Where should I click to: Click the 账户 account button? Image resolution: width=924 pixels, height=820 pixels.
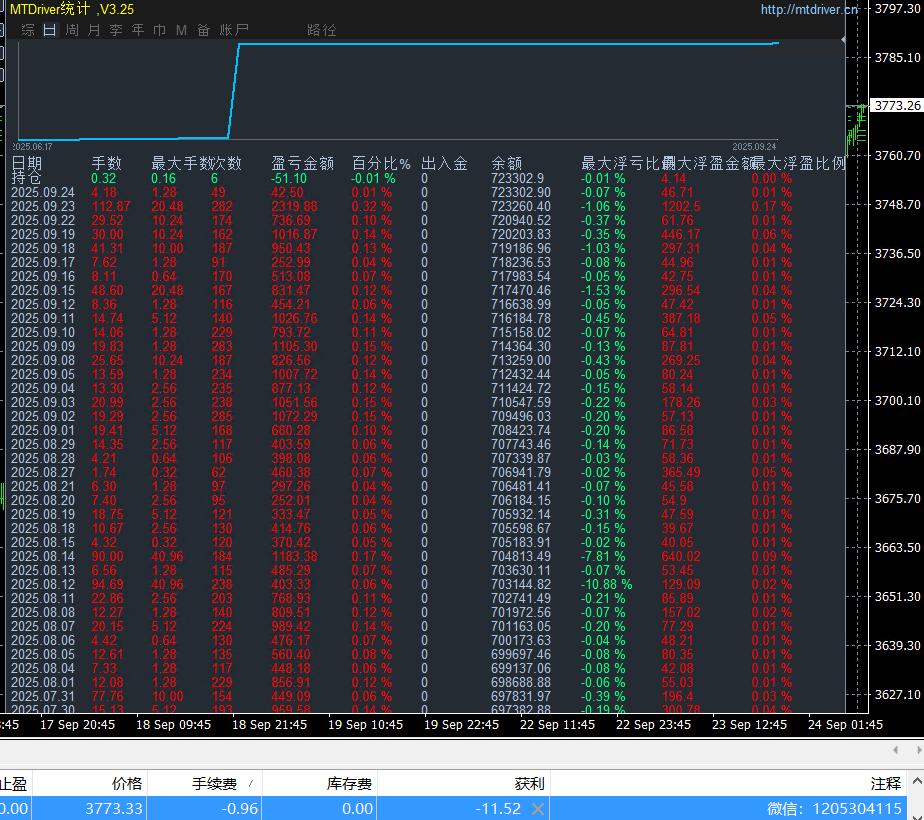click(x=234, y=30)
